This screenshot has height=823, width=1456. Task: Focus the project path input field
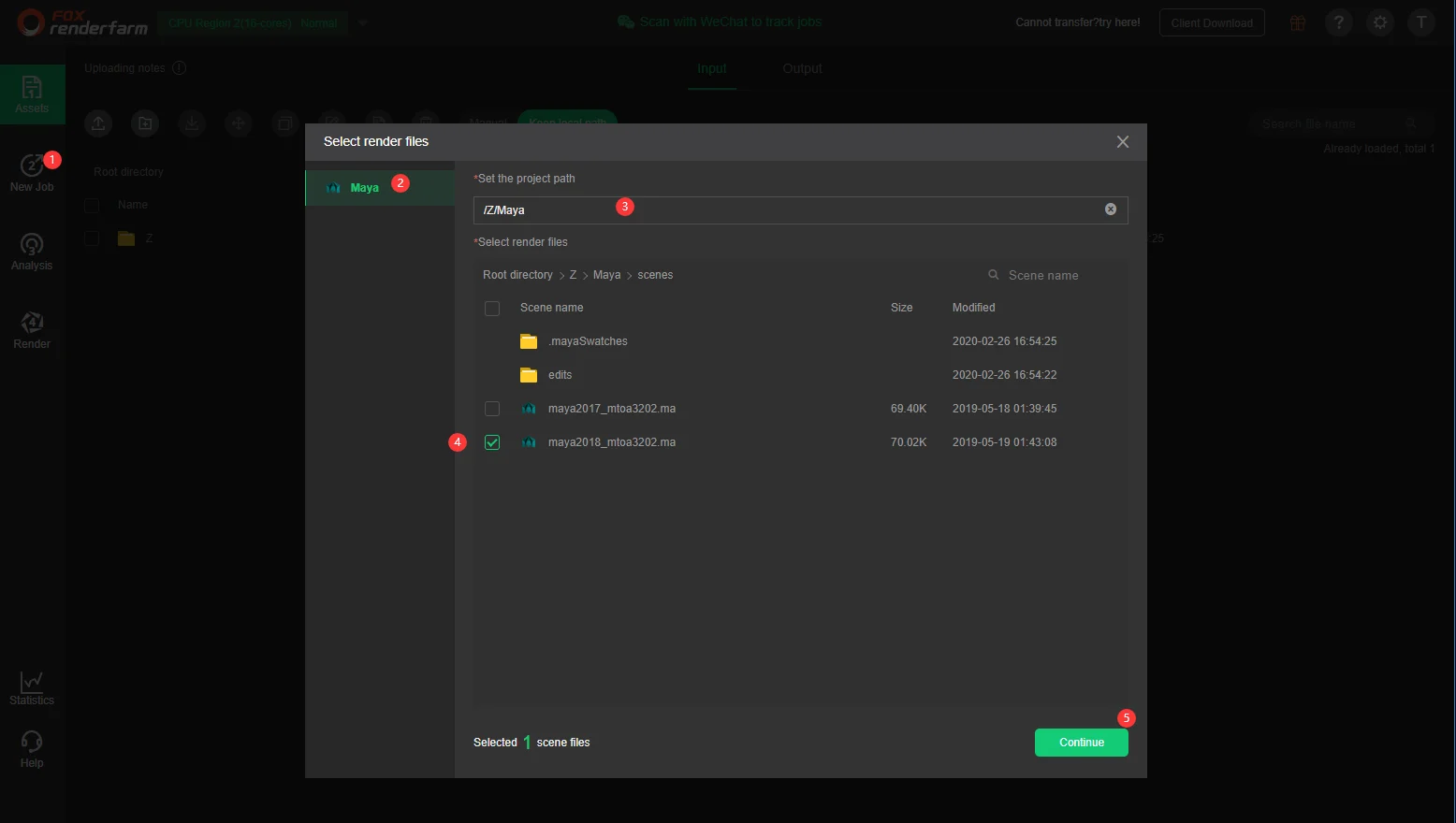[801, 210]
